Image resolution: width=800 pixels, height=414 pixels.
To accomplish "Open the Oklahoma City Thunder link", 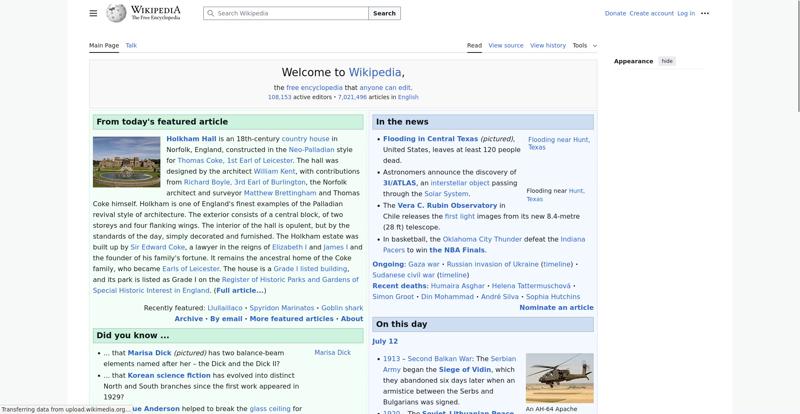I will (x=482, y=239).
